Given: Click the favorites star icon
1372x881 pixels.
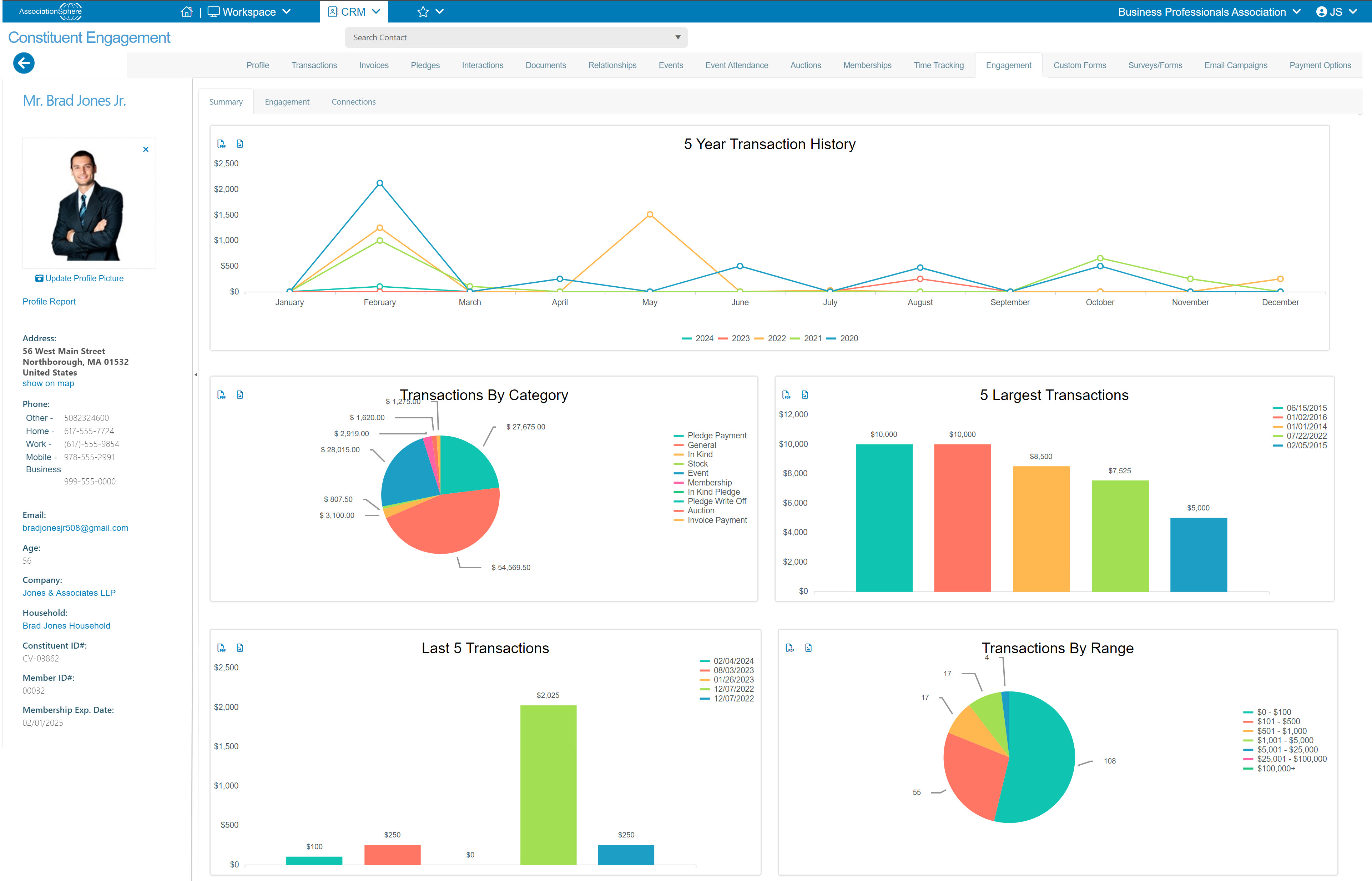Looking at the screenshot, I should (x=423, y=12).
